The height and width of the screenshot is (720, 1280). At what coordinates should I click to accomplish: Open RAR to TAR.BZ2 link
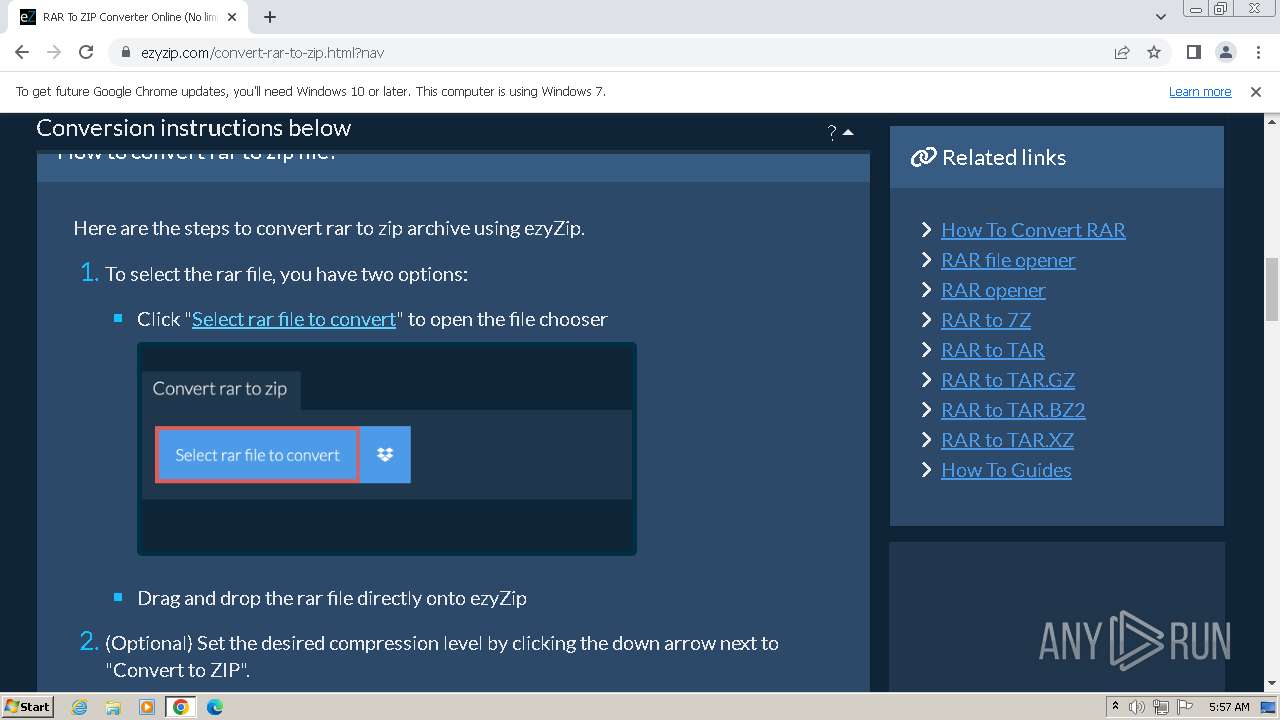click(1013, 410)
